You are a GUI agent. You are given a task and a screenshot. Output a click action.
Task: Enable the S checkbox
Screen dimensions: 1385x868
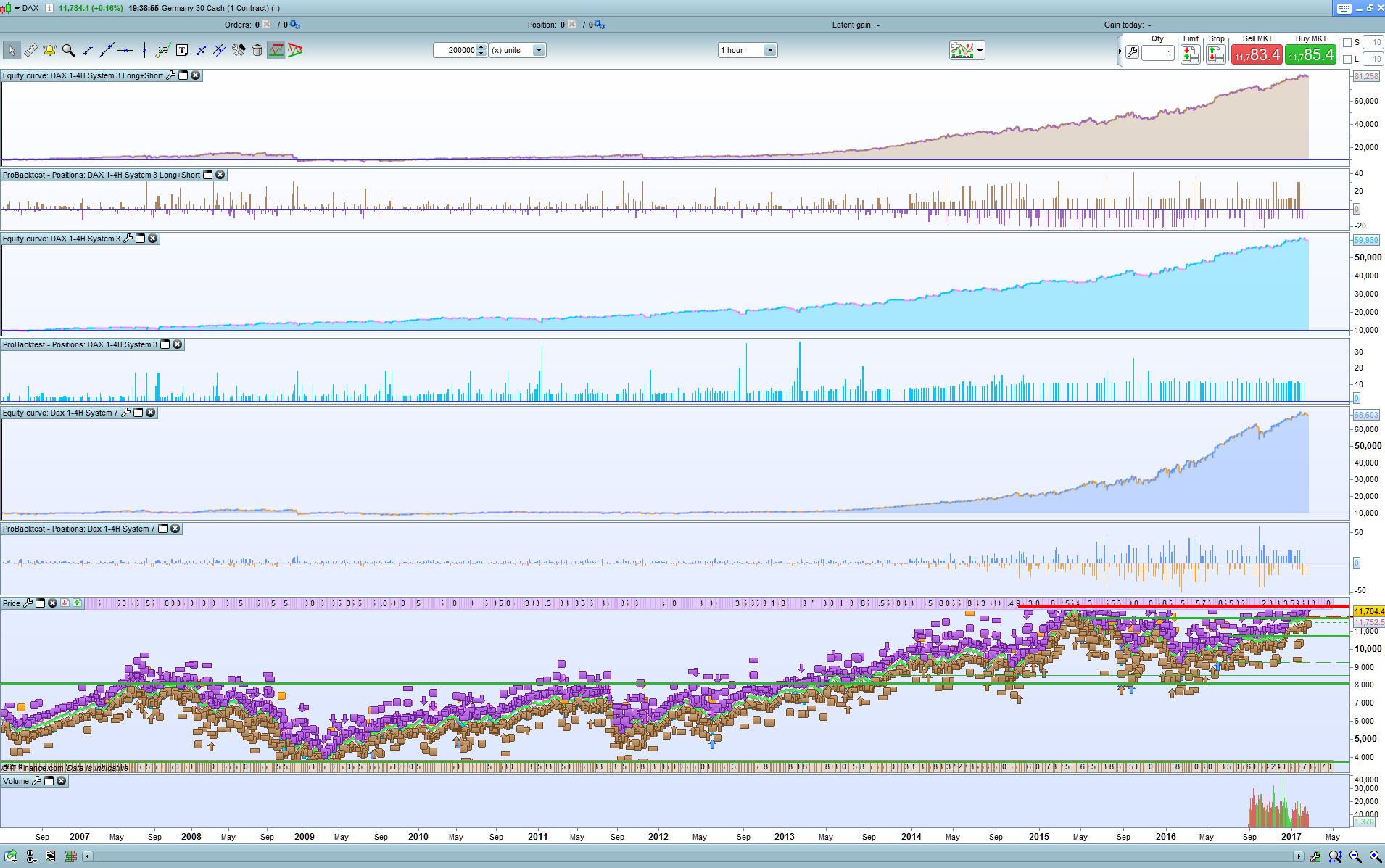pyautogui.click(x=1347, y=43)
